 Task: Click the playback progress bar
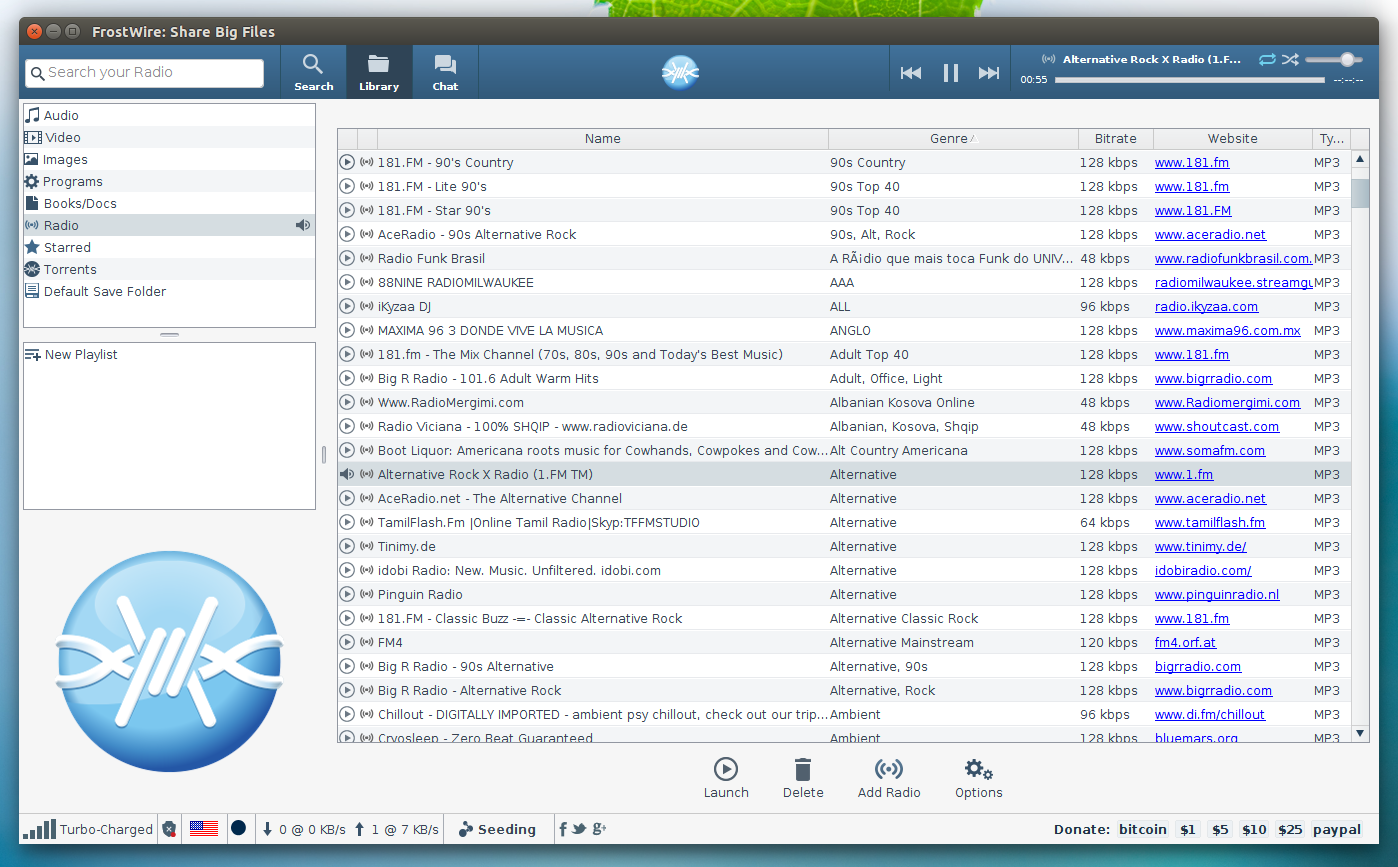click(x=1191, y=80)
